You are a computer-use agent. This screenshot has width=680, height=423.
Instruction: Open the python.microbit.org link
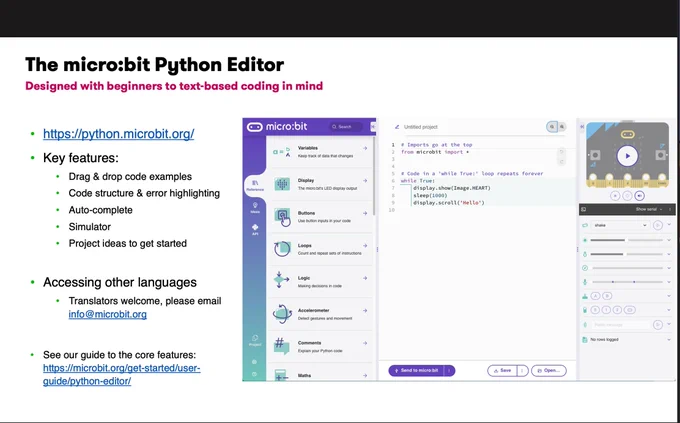pyautogui.click(x=118, y=134)
